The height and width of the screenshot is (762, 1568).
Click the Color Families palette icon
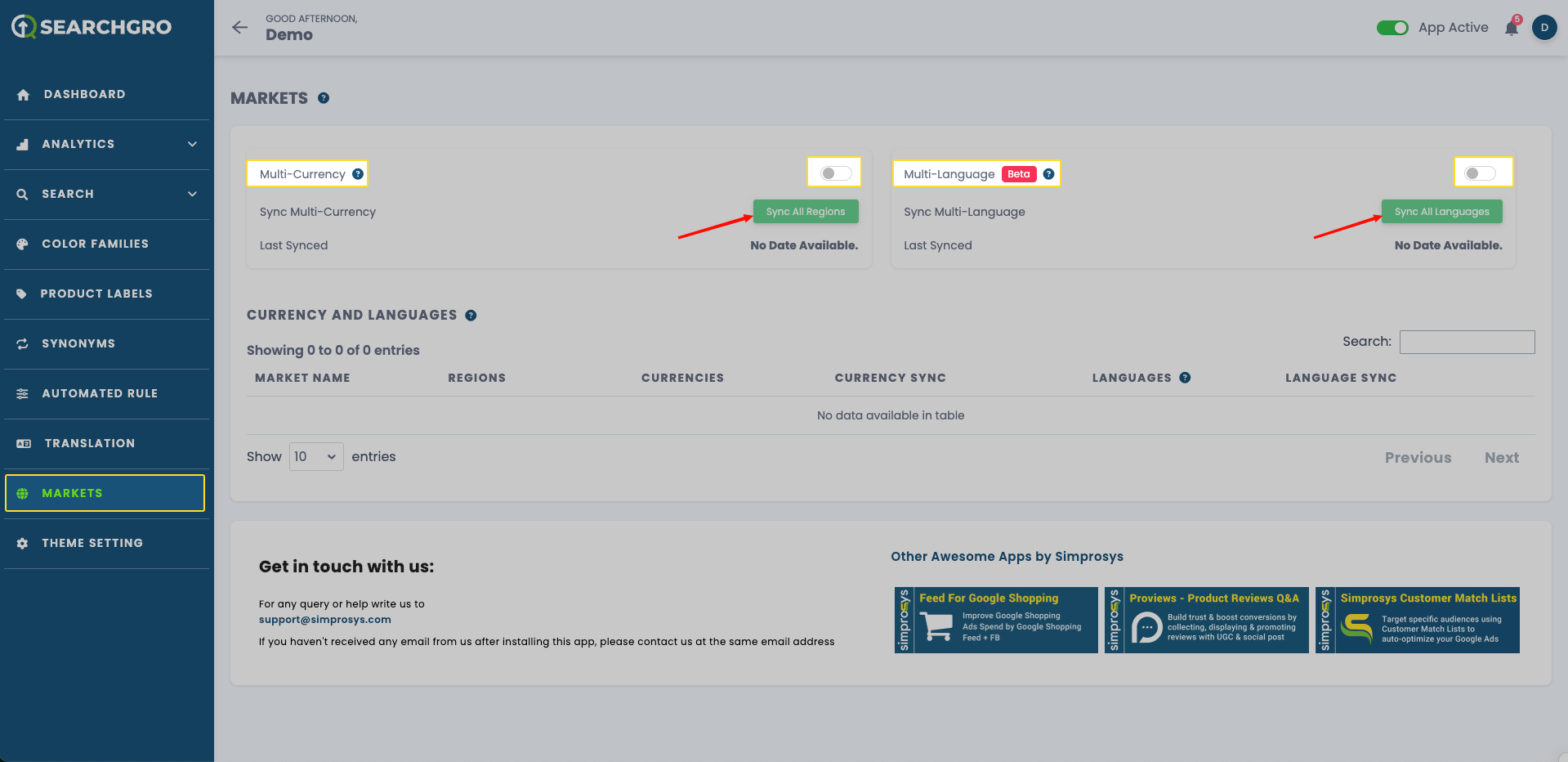point(23,244)
